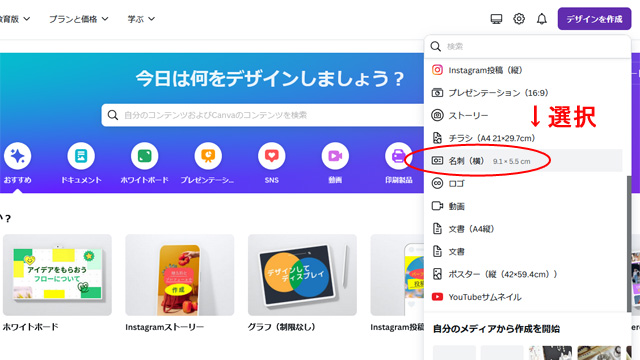Focus the main Canva content search box

pyautogui.click(x=263, y=115)
